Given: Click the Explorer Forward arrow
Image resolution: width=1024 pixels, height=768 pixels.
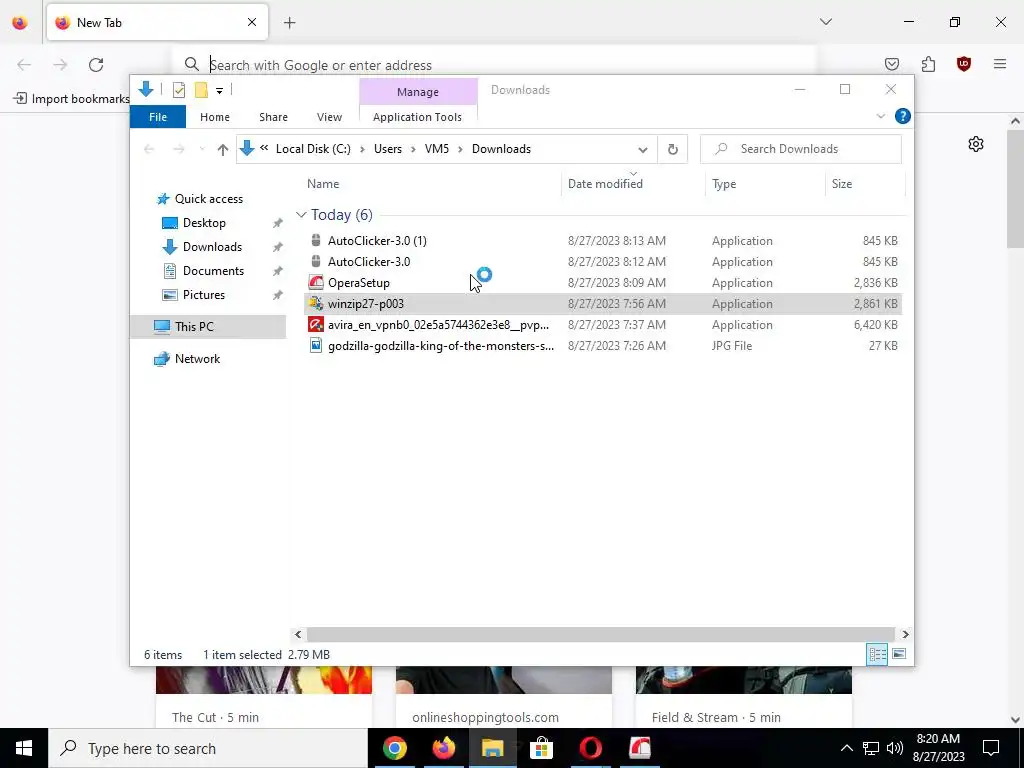Looking at the screenshot, I should point(178,150).
